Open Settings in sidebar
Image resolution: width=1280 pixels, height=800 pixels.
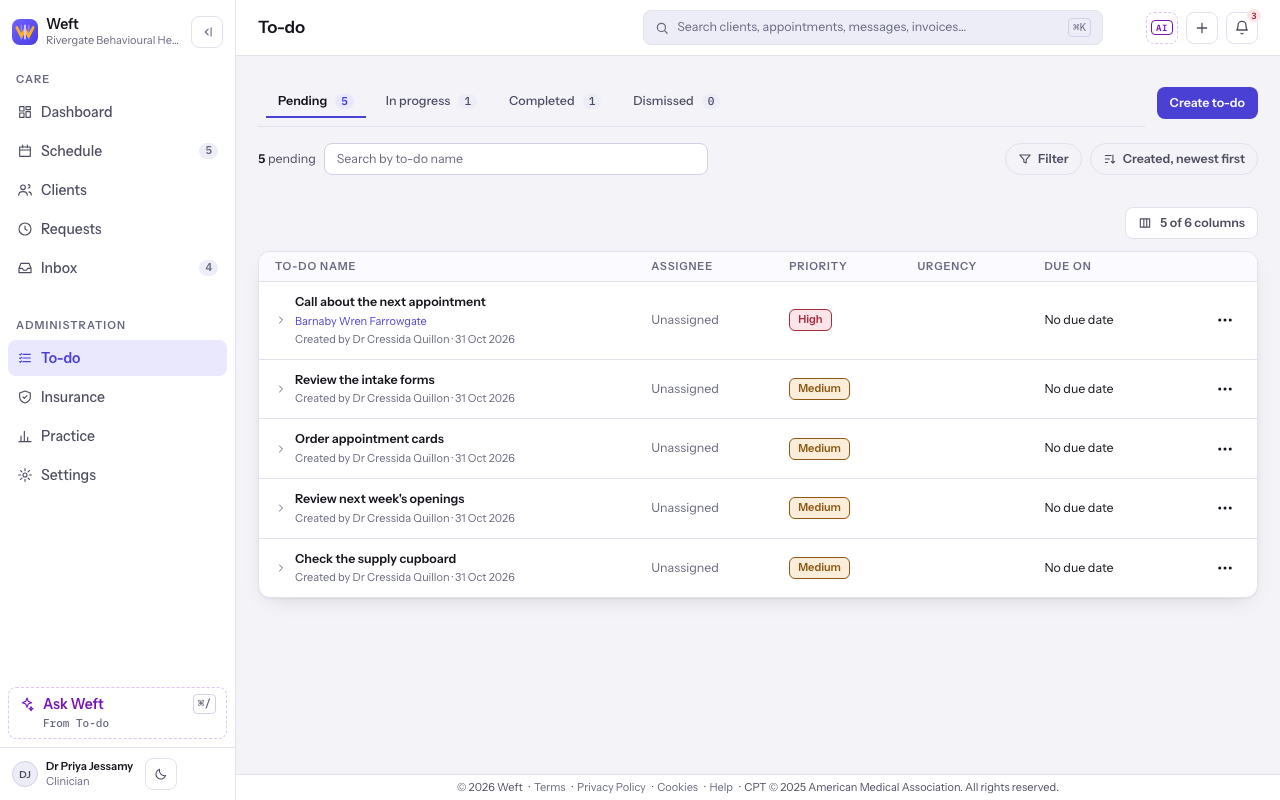[x=117, y=475]
